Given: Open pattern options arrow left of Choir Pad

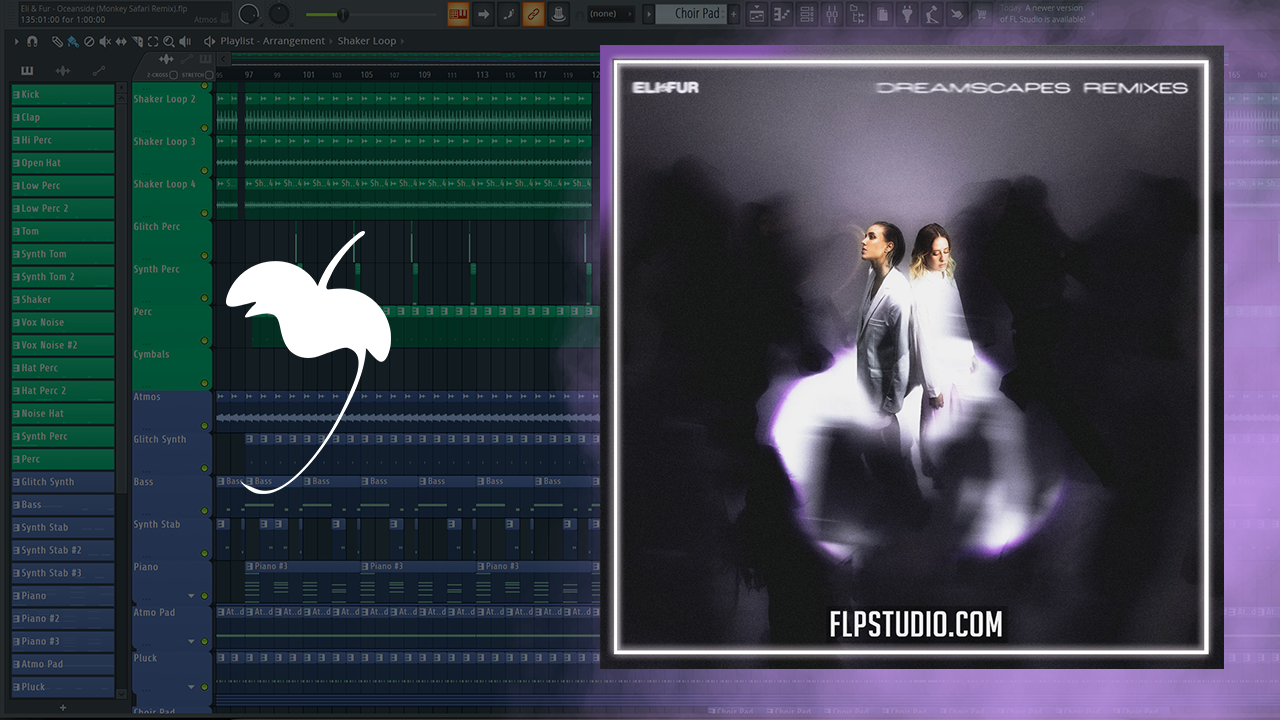Looking at the screenshot, I should click(648, 14).
